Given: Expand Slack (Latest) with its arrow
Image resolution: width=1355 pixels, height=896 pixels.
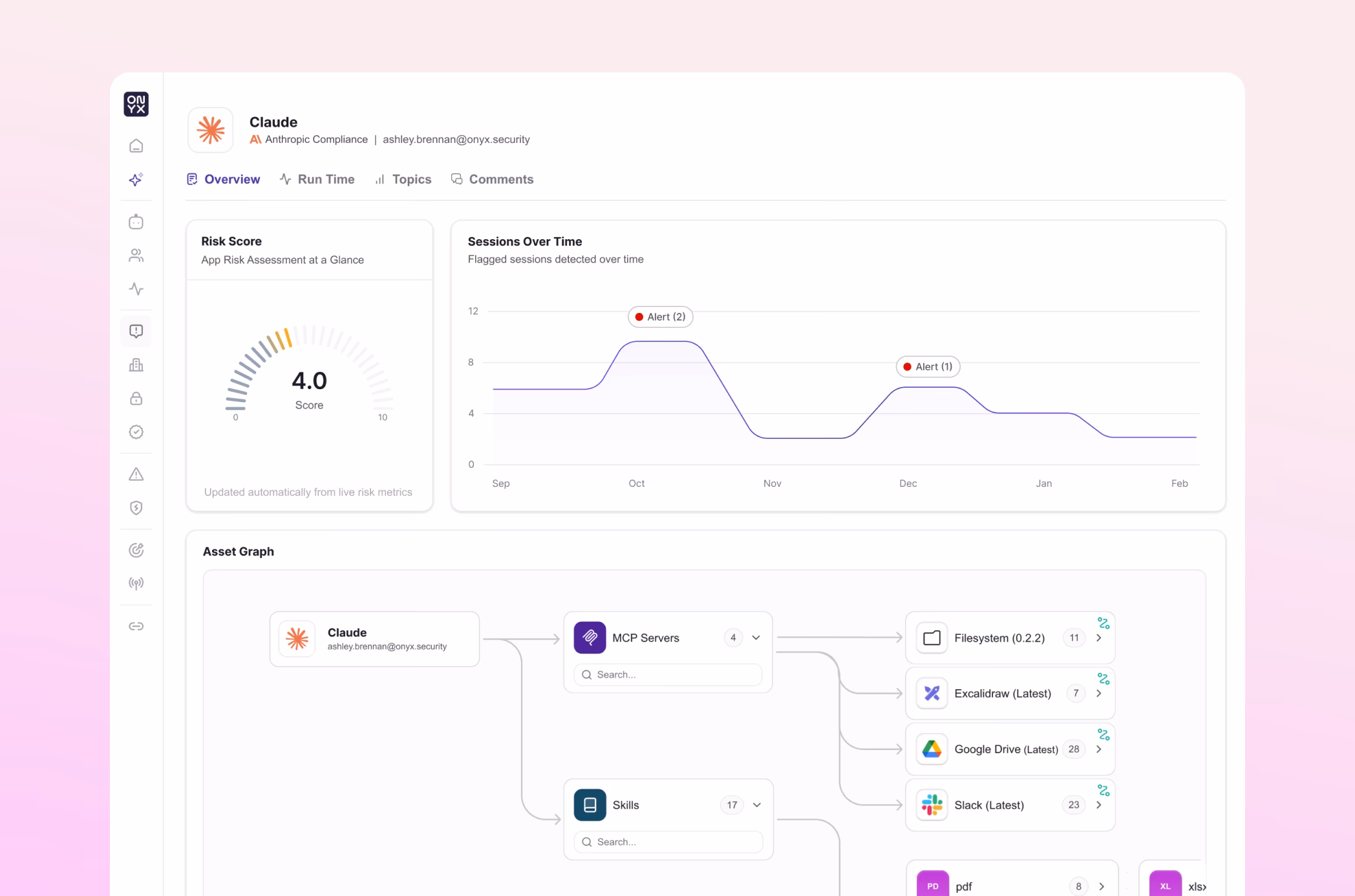Looking at the screenshot, I should coord(1099,805).
